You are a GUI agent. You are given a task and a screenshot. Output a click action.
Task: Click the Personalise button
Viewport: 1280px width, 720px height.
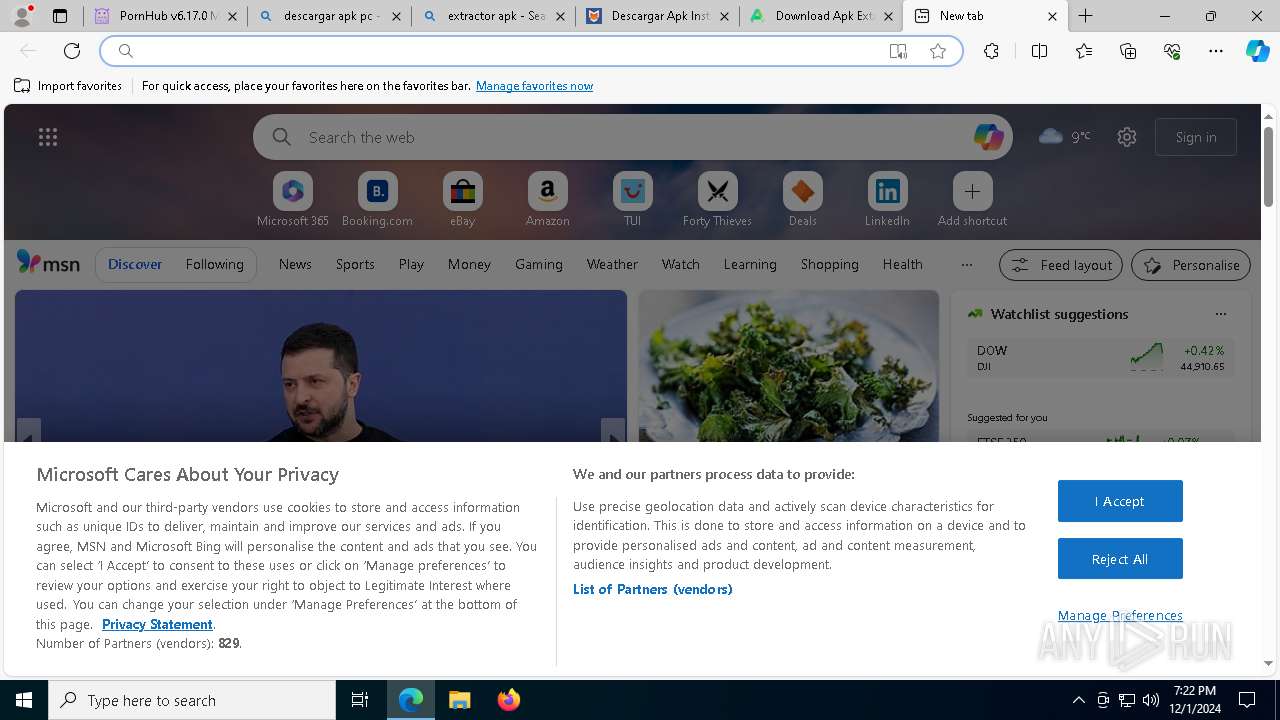(x=1191, y=265)
